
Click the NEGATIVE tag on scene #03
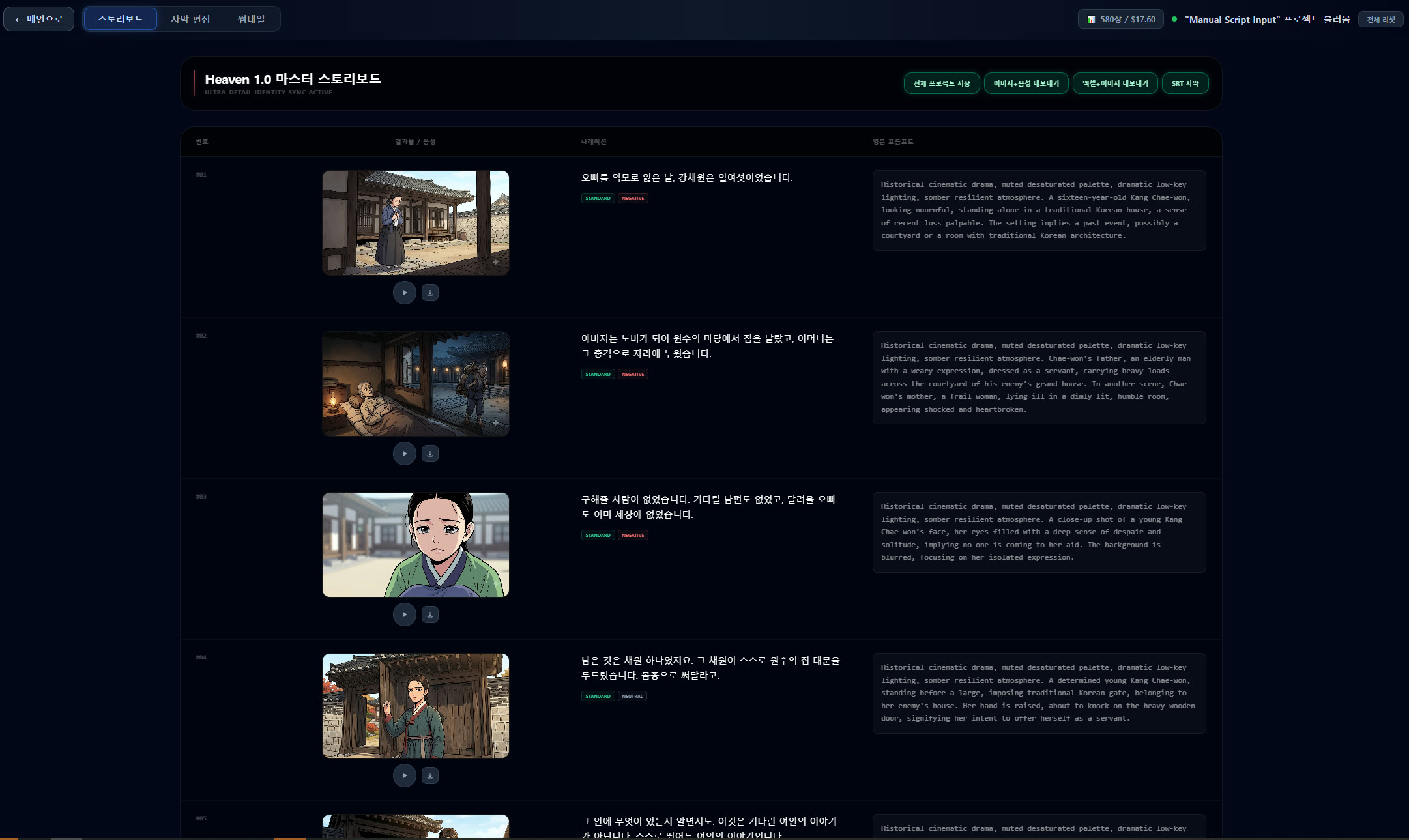click(633, 535)
